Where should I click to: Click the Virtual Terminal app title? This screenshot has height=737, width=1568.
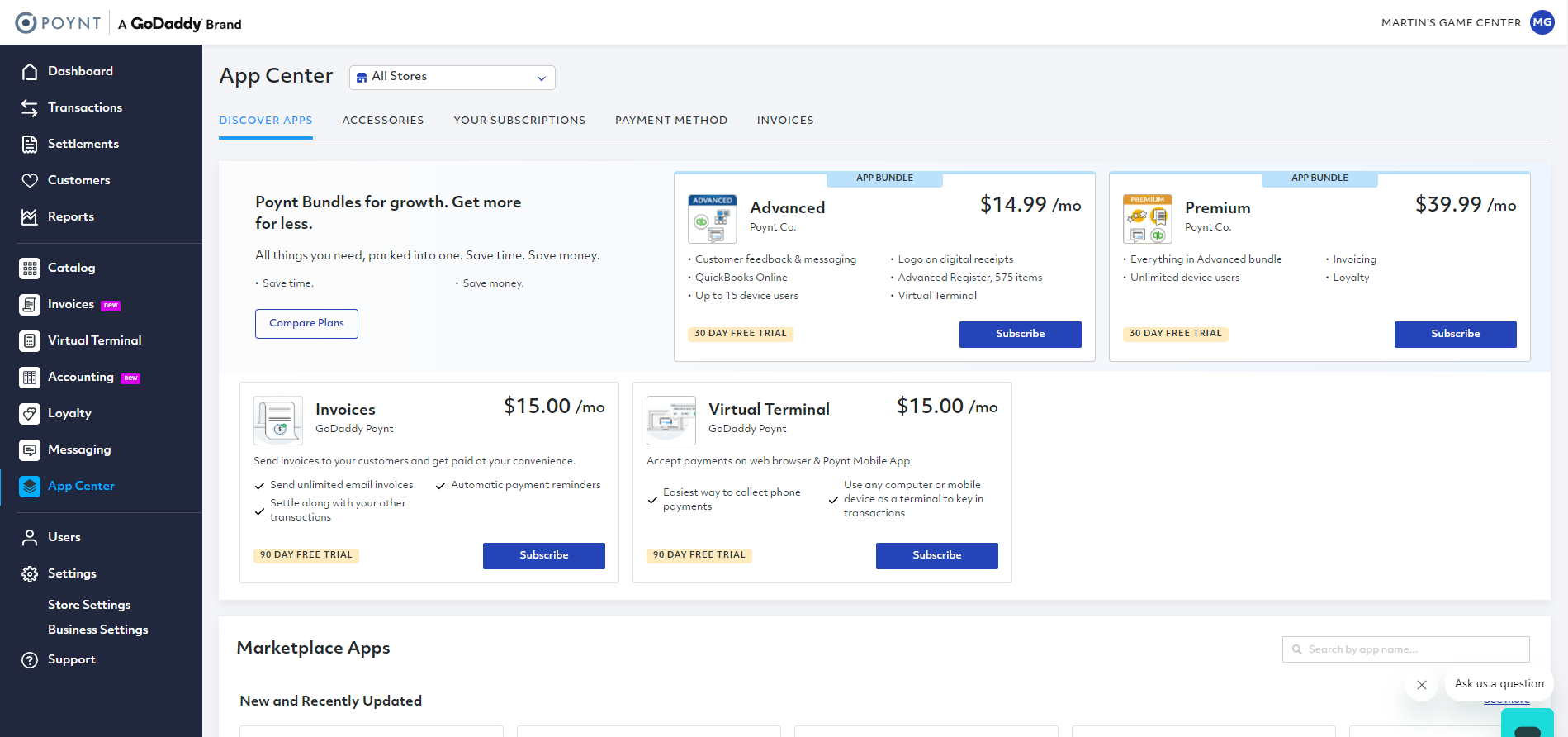[769, 410]
